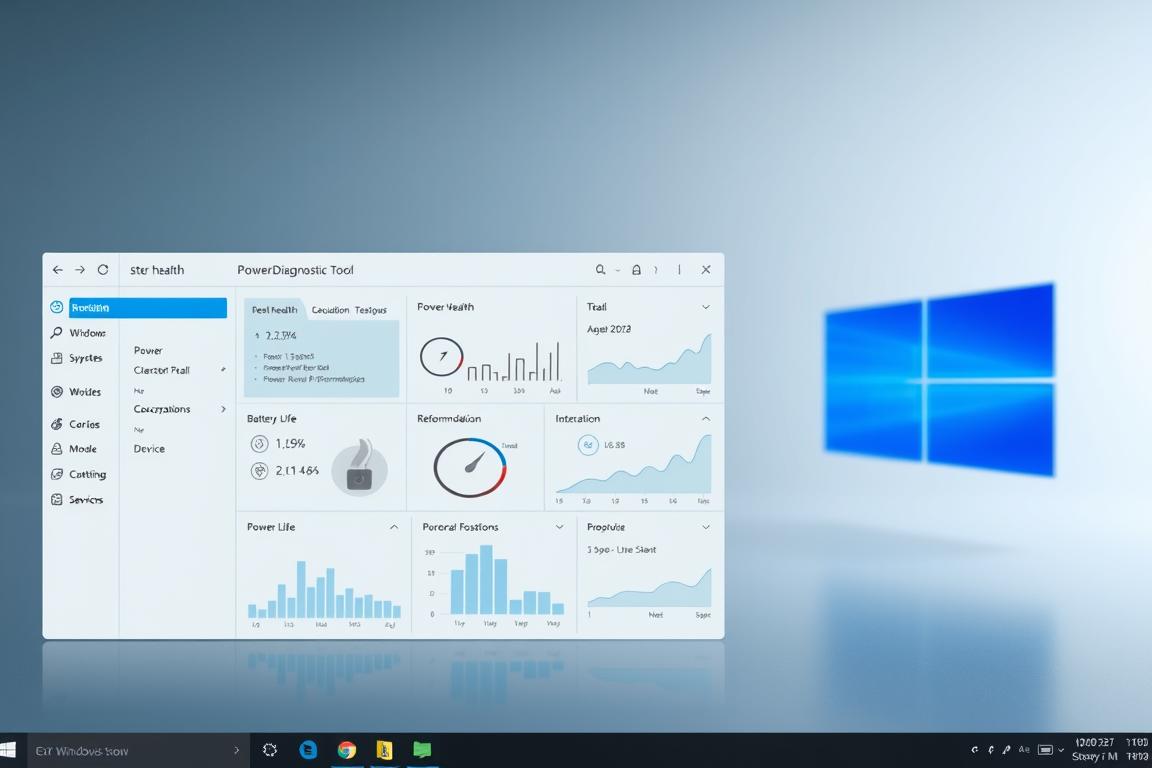
Task: Click the refresh icon in the toolbar
Action: tap(103, 269)
